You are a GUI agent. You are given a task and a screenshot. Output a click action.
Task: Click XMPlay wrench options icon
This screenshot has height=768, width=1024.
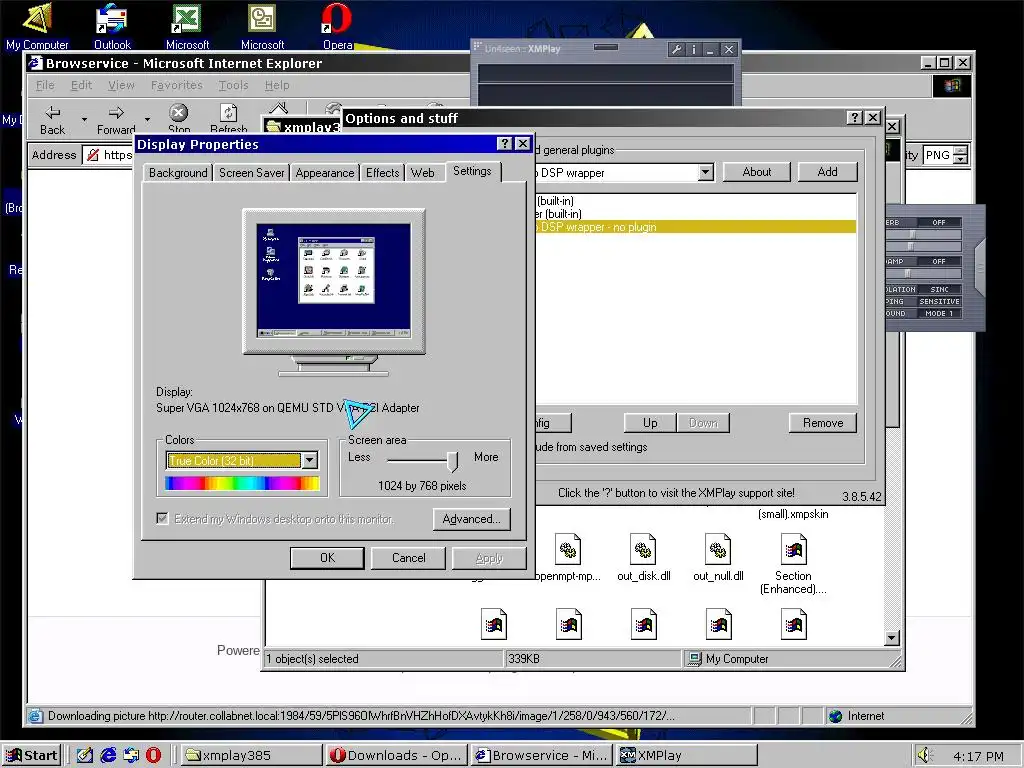point(677,49)
